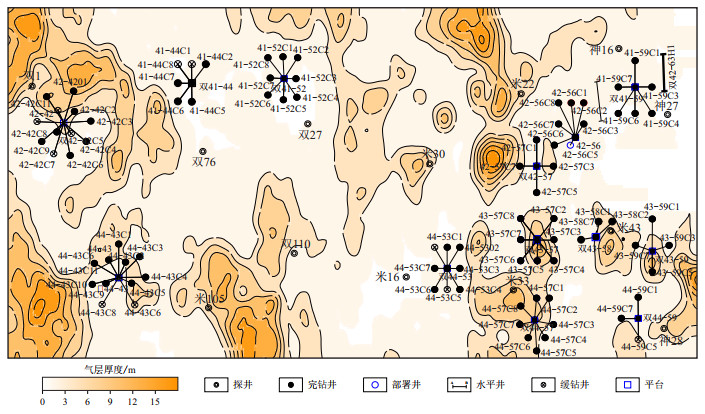Click the 探井 exploration well legend symbol
Image resolution: width=705 pixels, height=414 pixels.
click(x=217, y=384)
